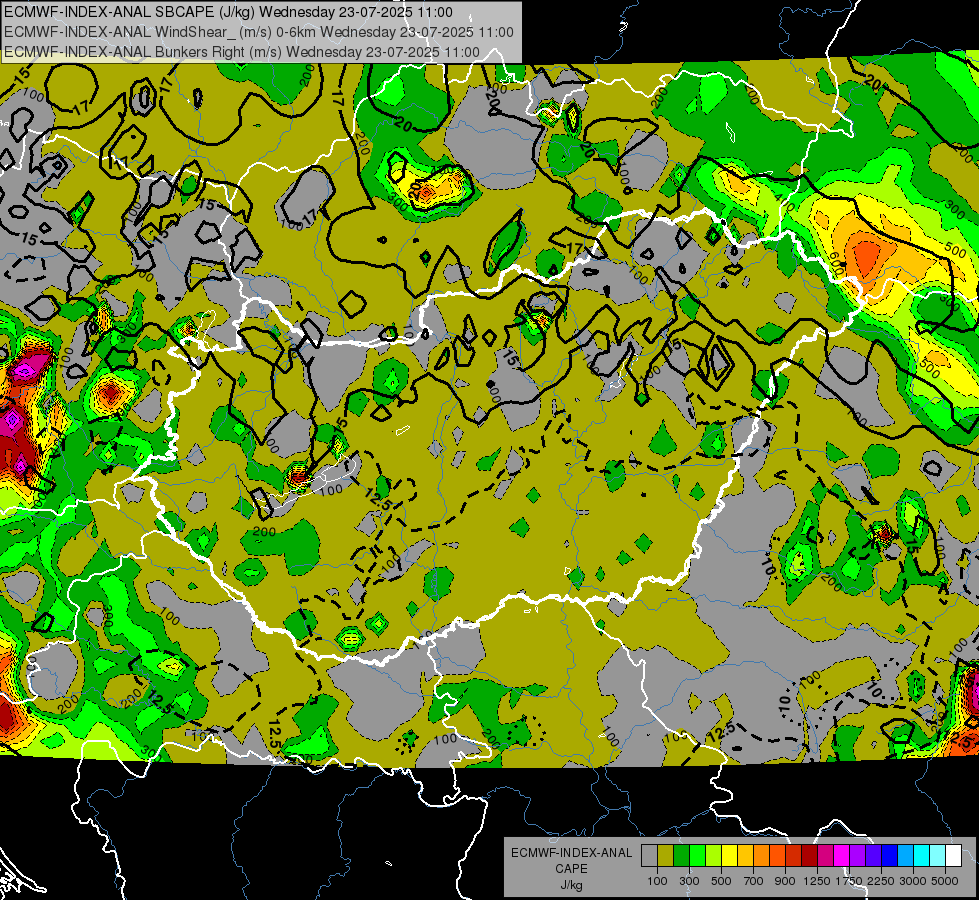
Task: Click the cyan legend swatch after 3000
Action: 922,856
